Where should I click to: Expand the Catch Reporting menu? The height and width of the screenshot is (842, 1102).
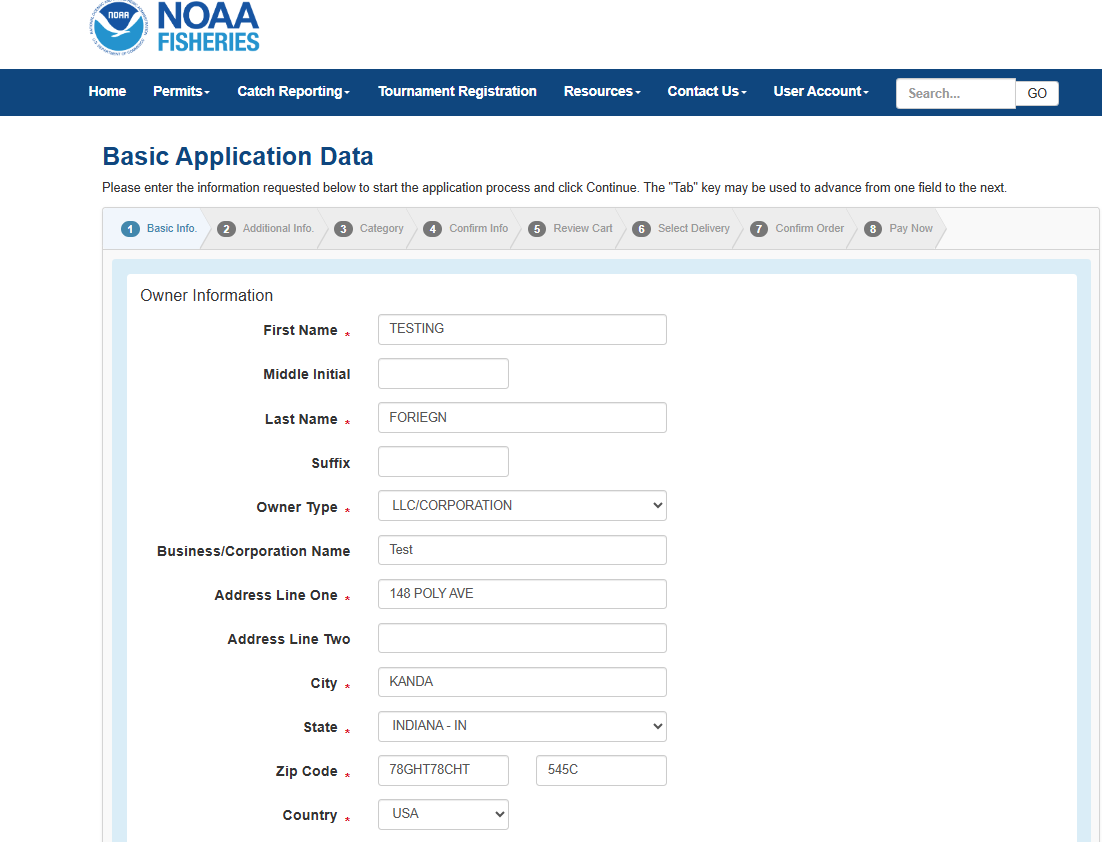tap(293, 92)
